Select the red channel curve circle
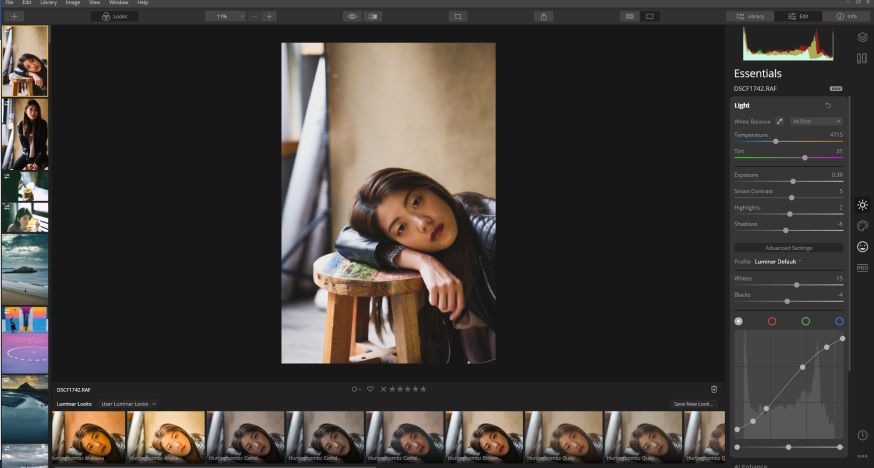Image resolution: width=874 pixels, height=468 pixels. [x=772, y=321]
